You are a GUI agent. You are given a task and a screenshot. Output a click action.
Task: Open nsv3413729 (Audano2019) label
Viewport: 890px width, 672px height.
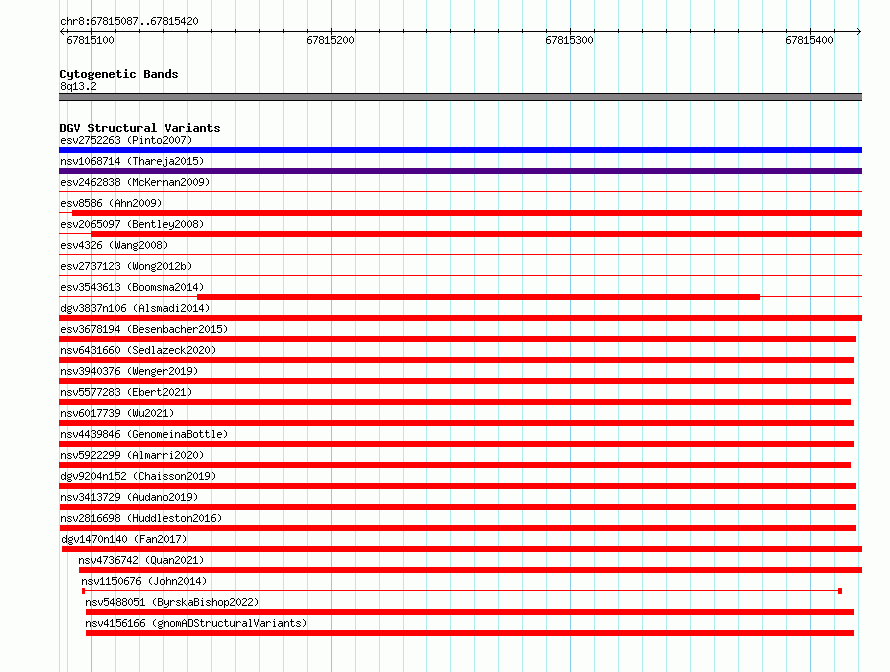click(x=129, y=497)
